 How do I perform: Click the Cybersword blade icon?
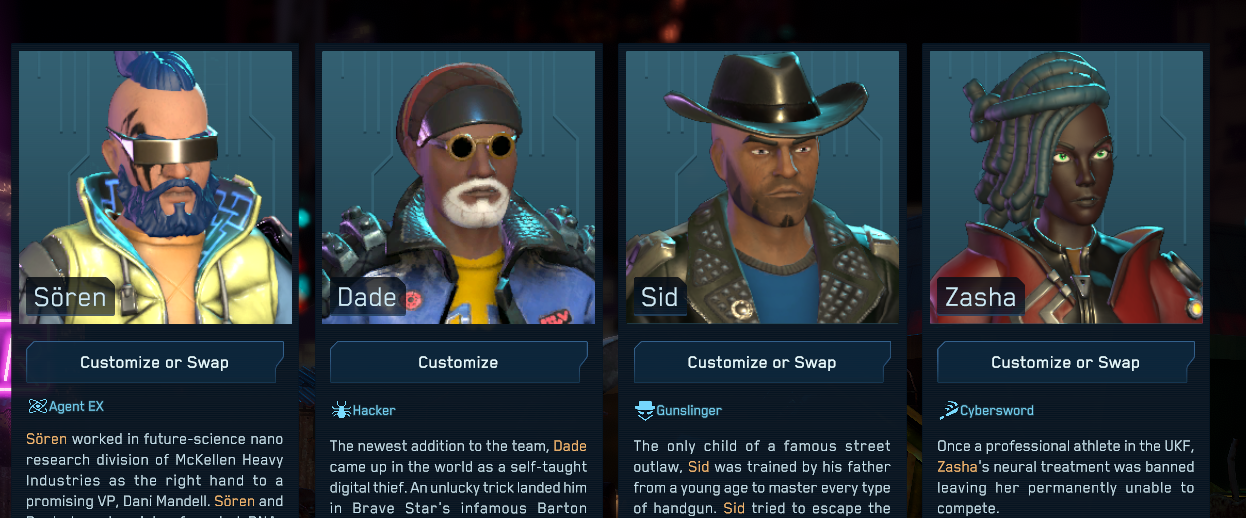click(x=948, y=410)
